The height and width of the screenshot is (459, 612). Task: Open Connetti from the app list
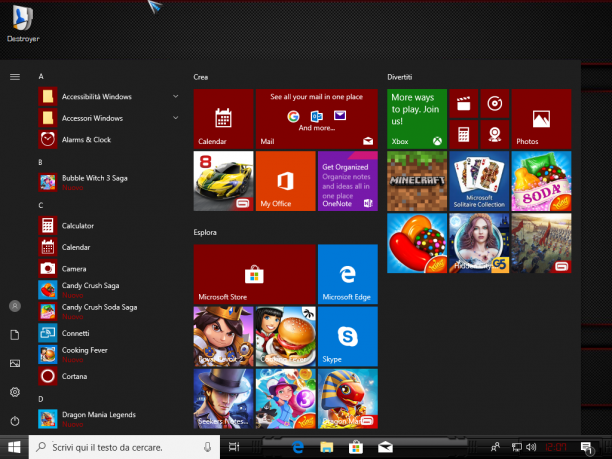[x=109, y=333]
